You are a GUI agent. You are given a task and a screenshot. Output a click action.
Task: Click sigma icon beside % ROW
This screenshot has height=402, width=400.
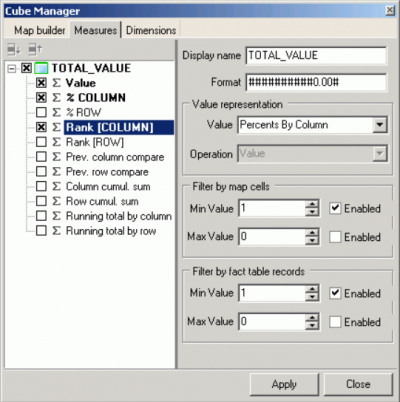coord(56,112)
